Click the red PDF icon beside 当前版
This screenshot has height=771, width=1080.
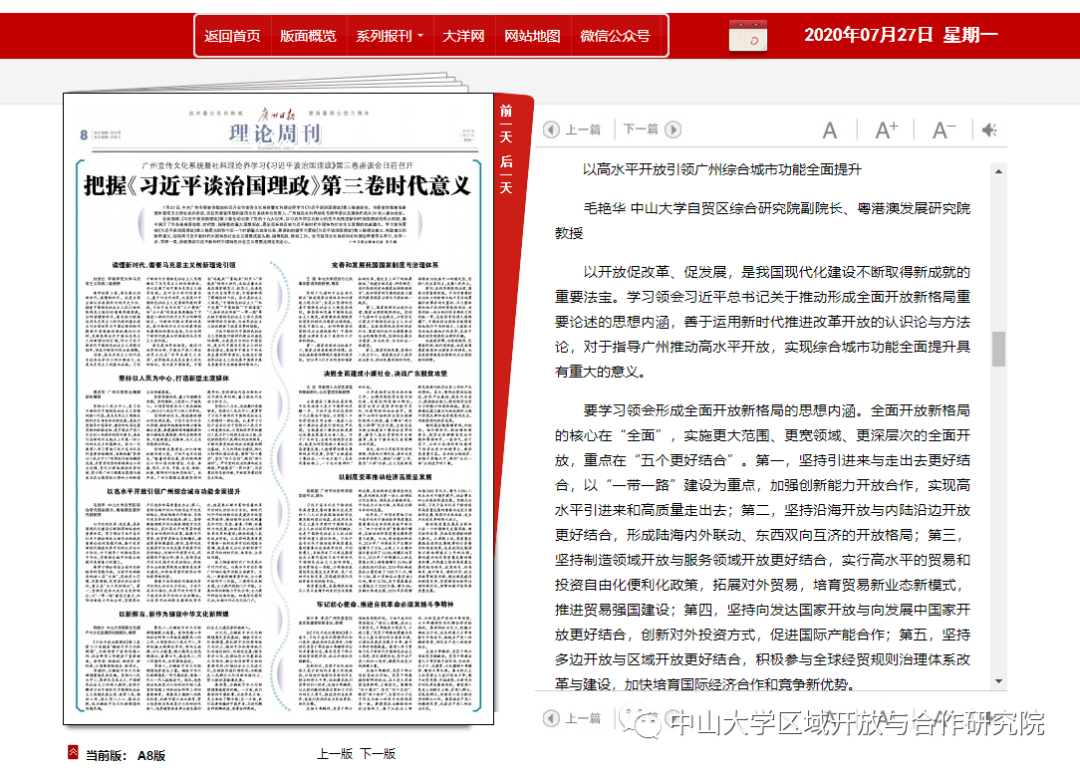coord(73,752)
